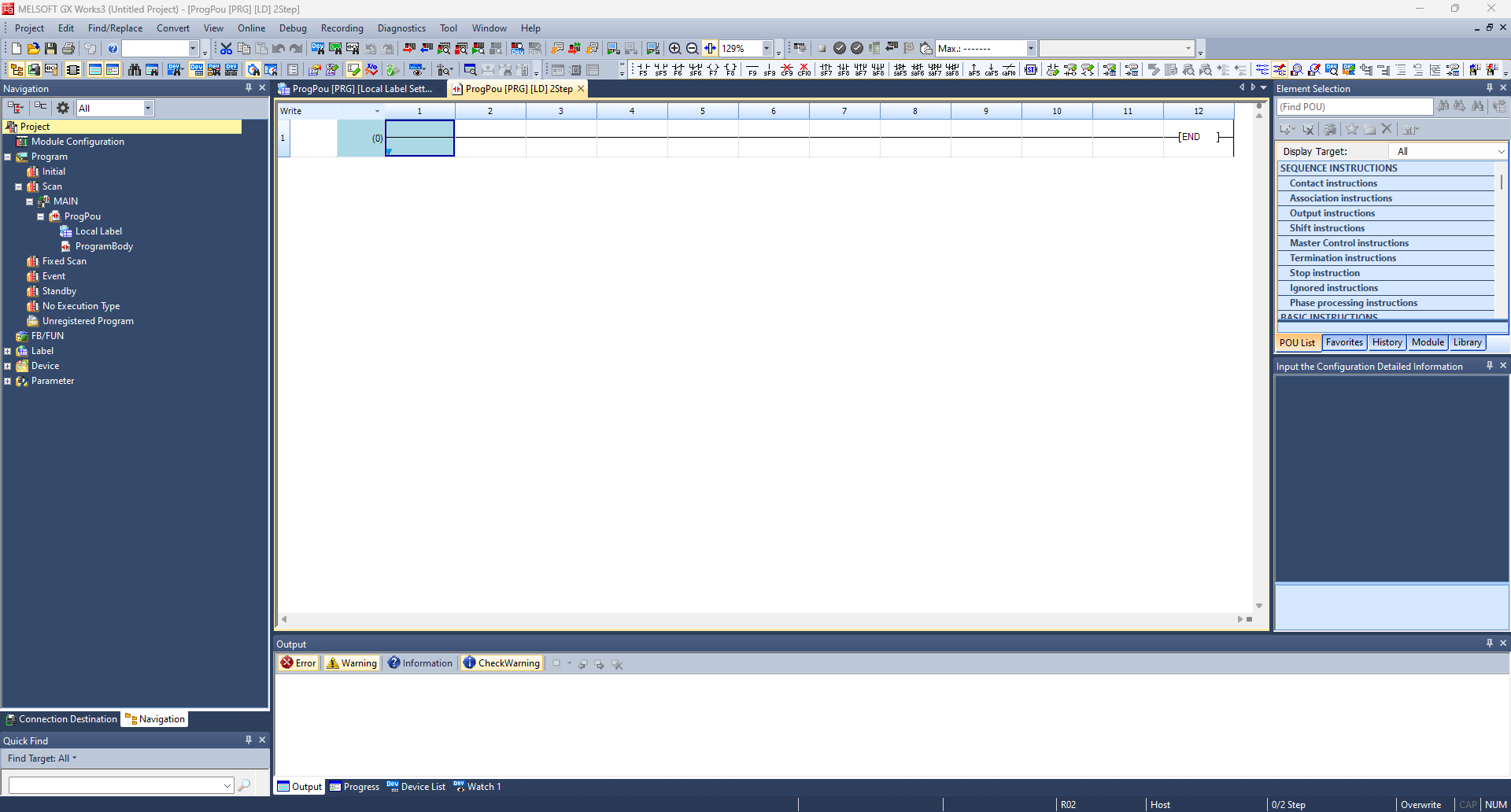Select Output instructions in element list
This screenshot has height=812, width=1511.
pyautogui.click(x=1332, y=213)
